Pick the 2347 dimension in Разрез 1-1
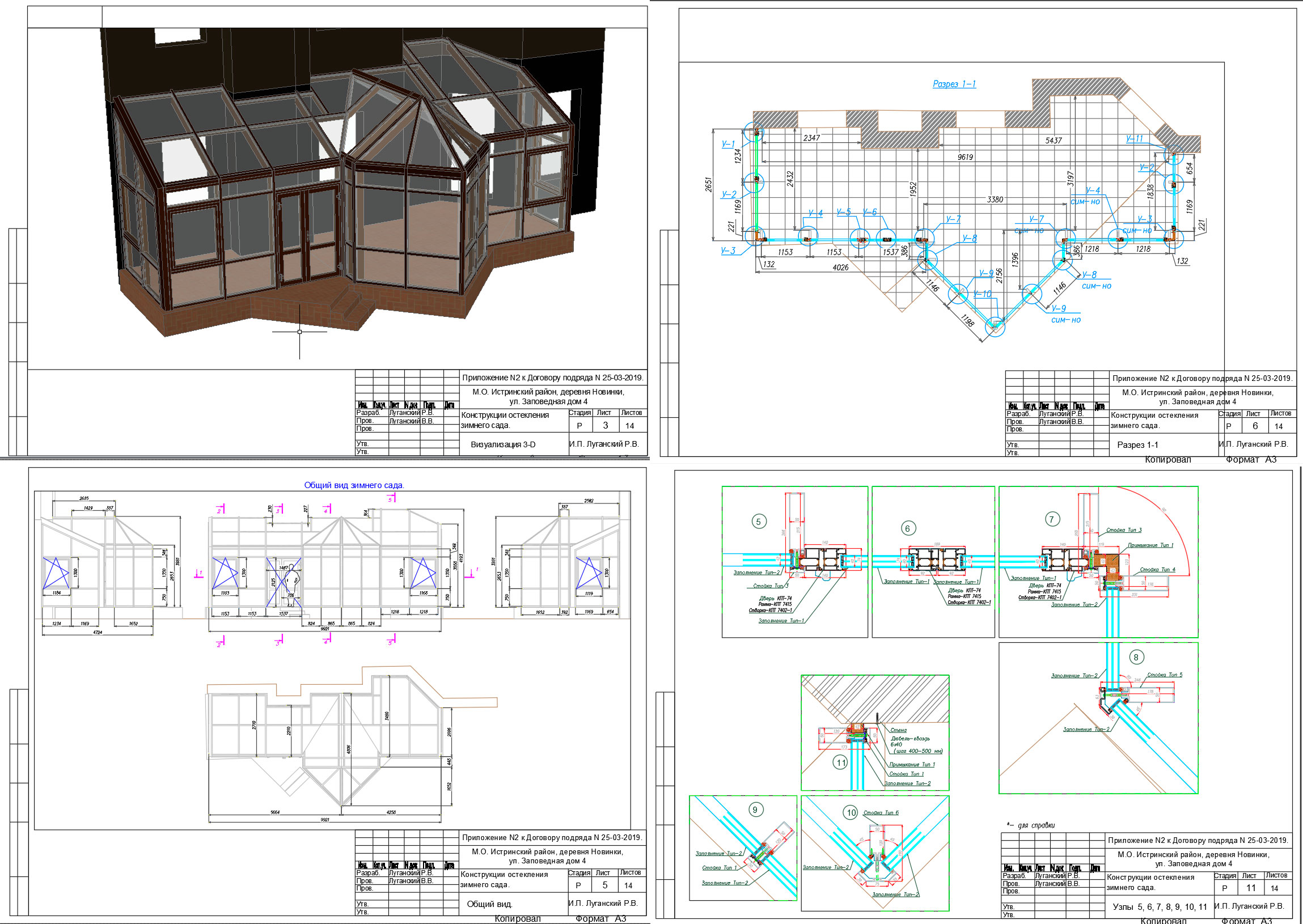Image resolution: width=1303 pixels, height=924 pixels. pyautogui.click(x=811, y=138)
